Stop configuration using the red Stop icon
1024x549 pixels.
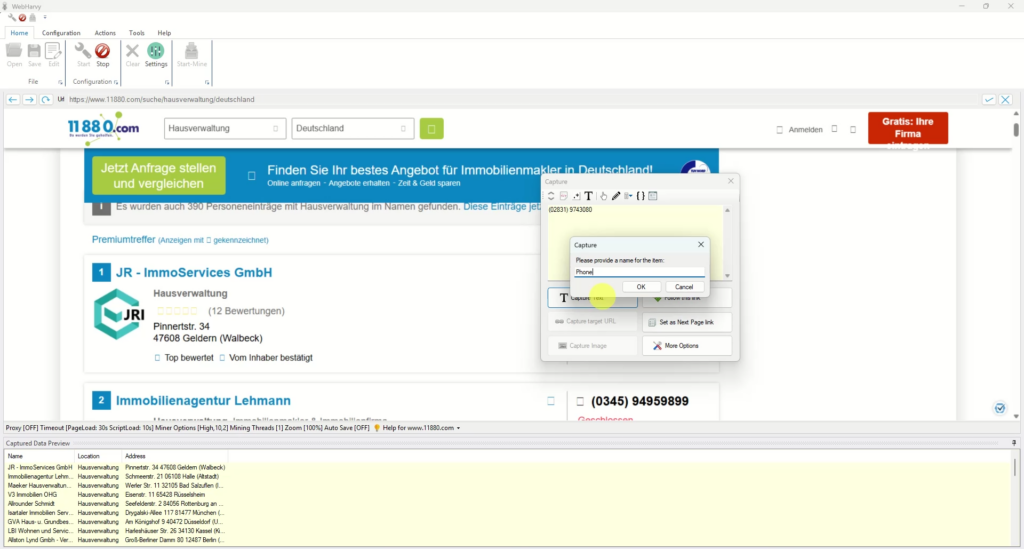point(103,55)
